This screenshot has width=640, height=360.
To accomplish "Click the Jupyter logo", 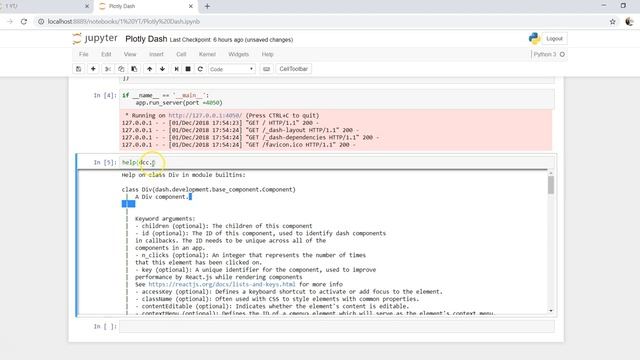I will (x=95, y=38).
